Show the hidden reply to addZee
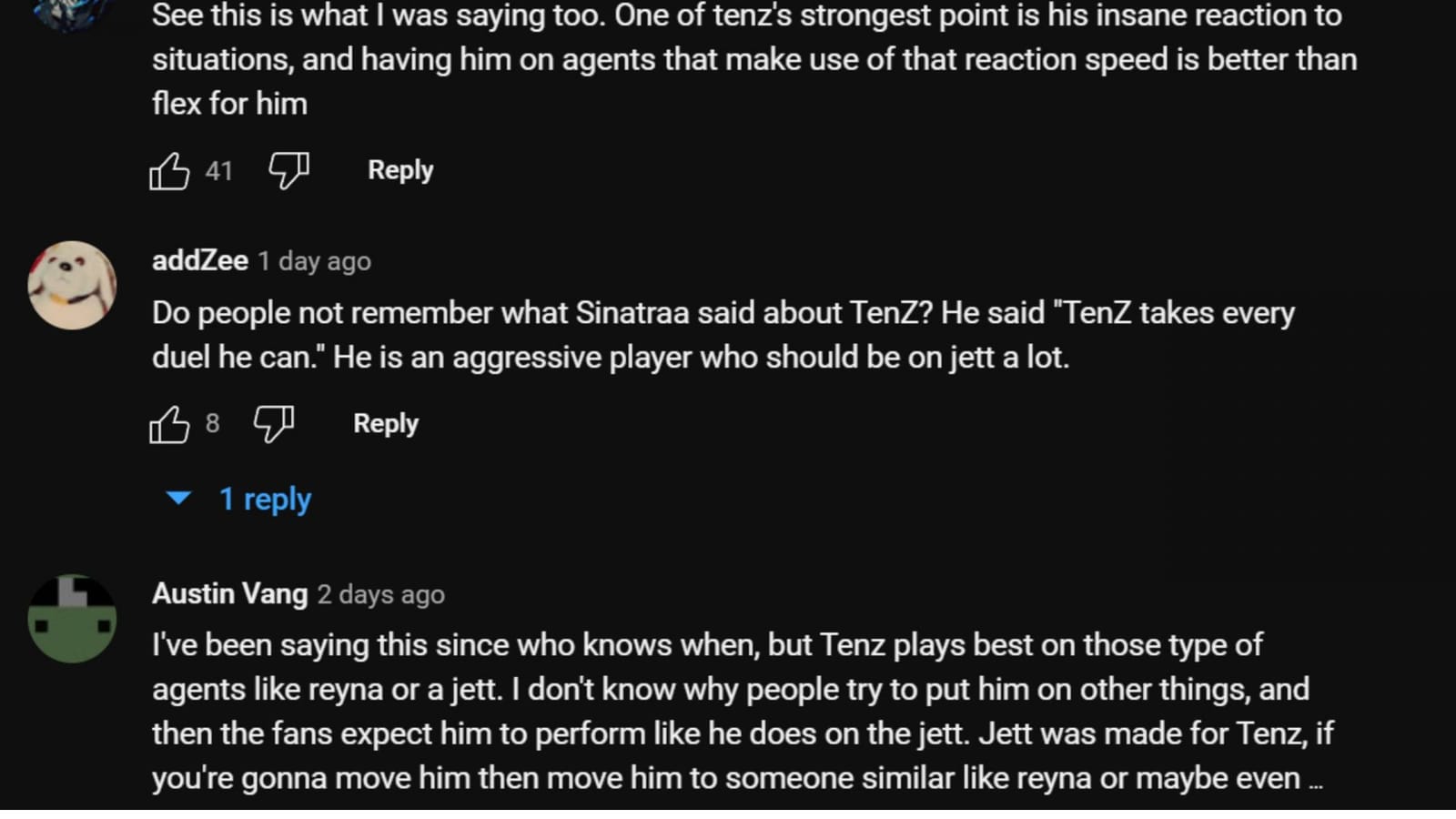This screenshot has height=819, width=1456. 265,498
